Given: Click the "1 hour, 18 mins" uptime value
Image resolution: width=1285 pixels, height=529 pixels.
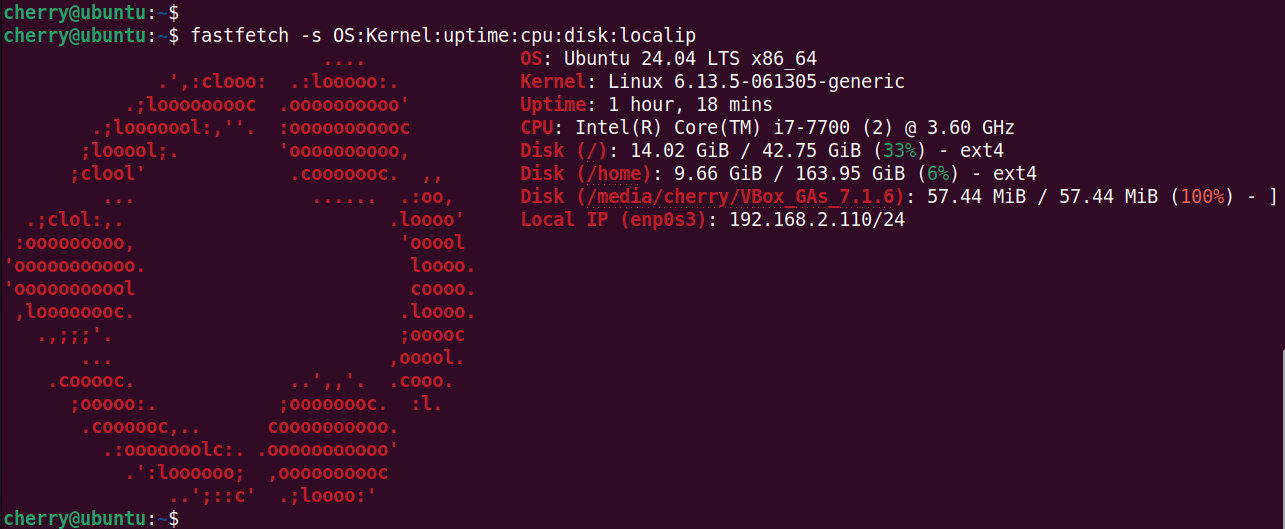Looking at the screenshot, I should 690,105.
